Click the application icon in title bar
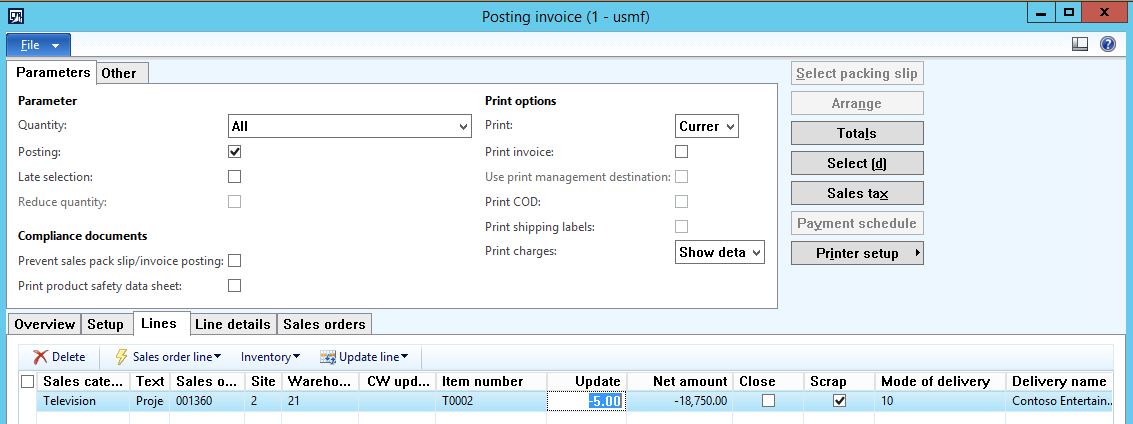This screenshot has width=1133, height=424. [x=15, y=15]
